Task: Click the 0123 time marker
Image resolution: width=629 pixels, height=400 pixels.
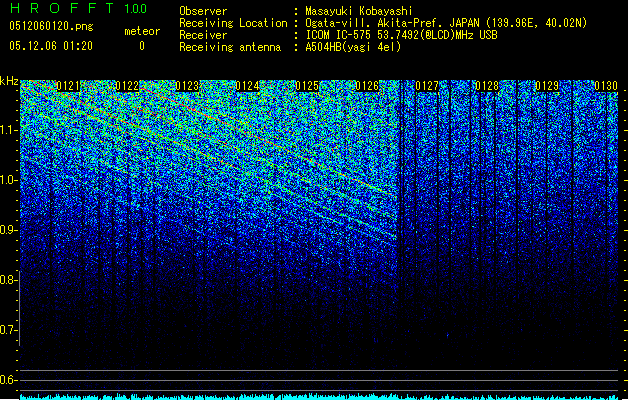Action: [x=187, y=86]
